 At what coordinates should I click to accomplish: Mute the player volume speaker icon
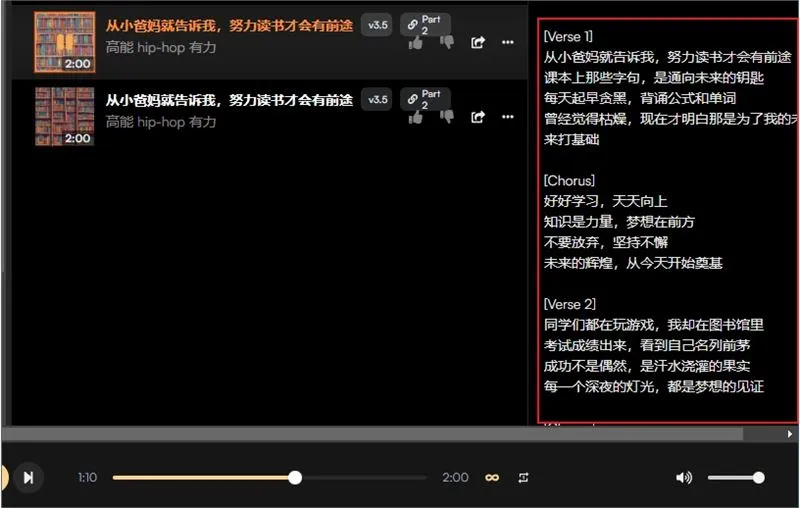tap(684, 478)
